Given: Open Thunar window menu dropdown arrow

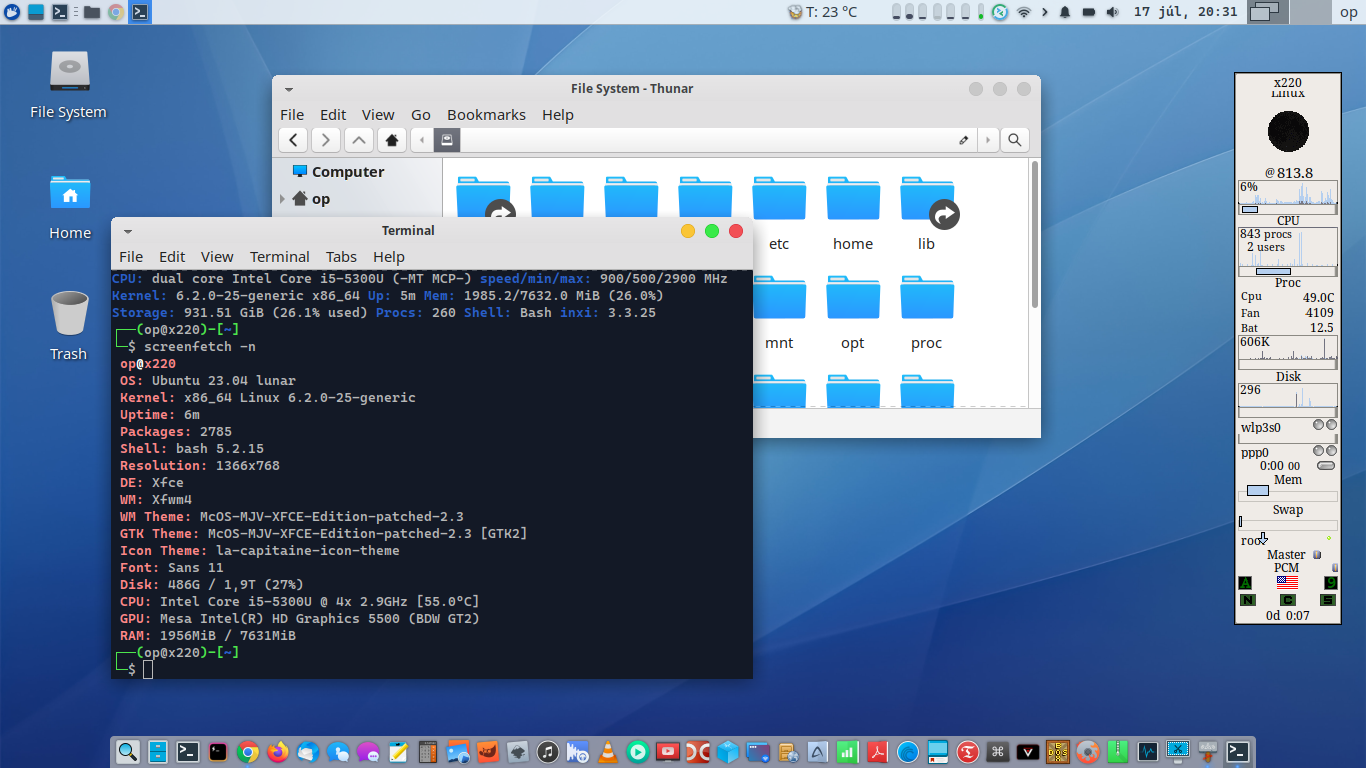Looking at the screenshot, I should 289,89.
